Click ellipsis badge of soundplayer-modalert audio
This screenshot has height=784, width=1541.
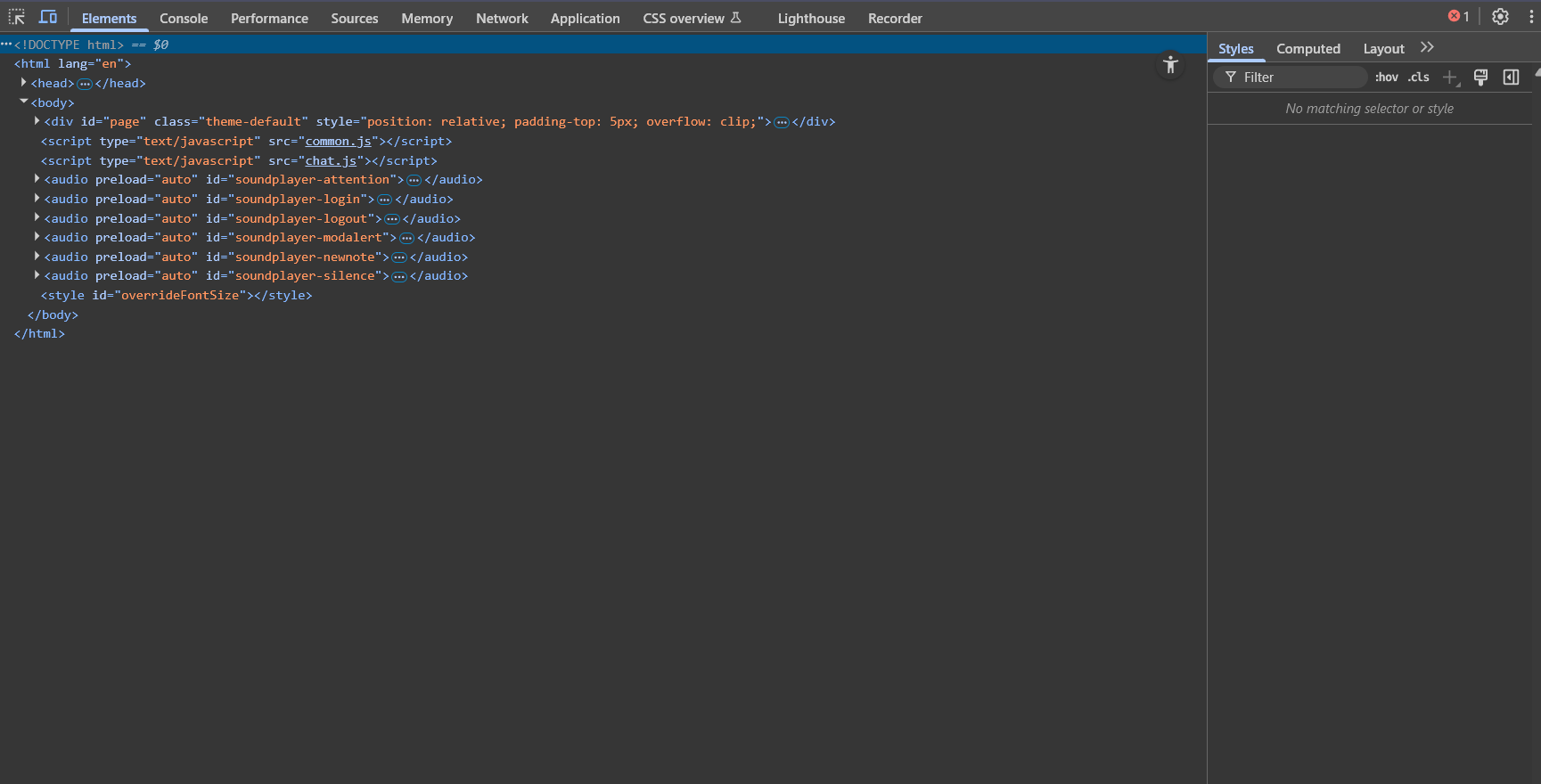tap(406, 238)
